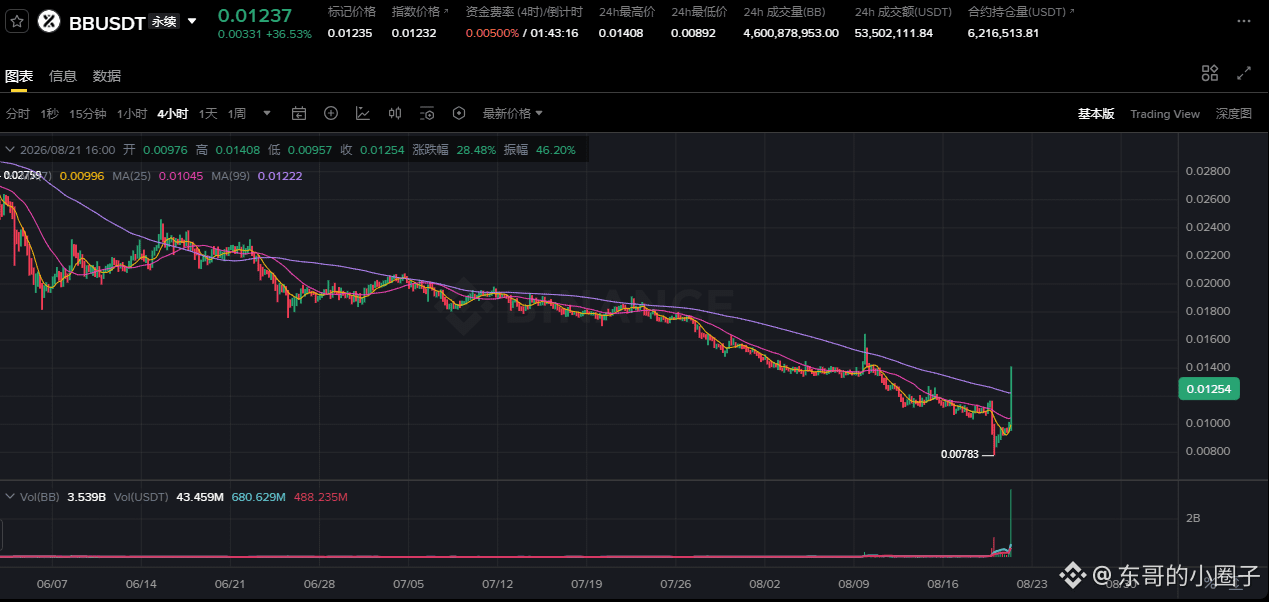Select the 分时 interval
Viewport: 1269px width, 602px height.
point(18,114)
